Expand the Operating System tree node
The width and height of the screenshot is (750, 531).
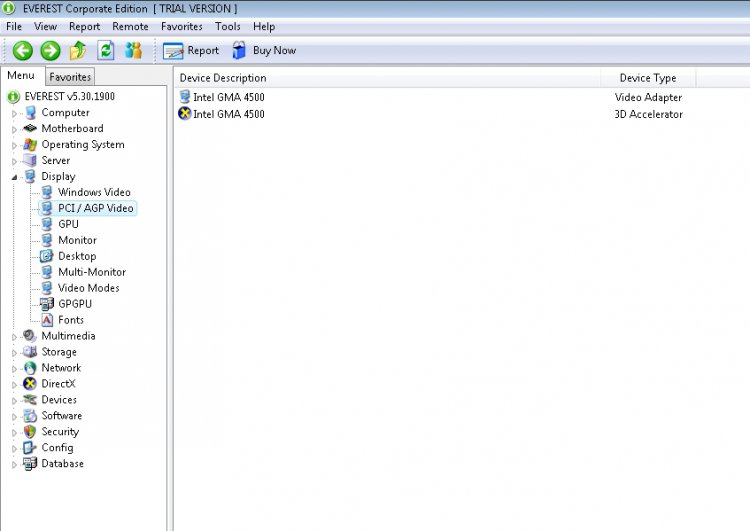coord(14,145)
